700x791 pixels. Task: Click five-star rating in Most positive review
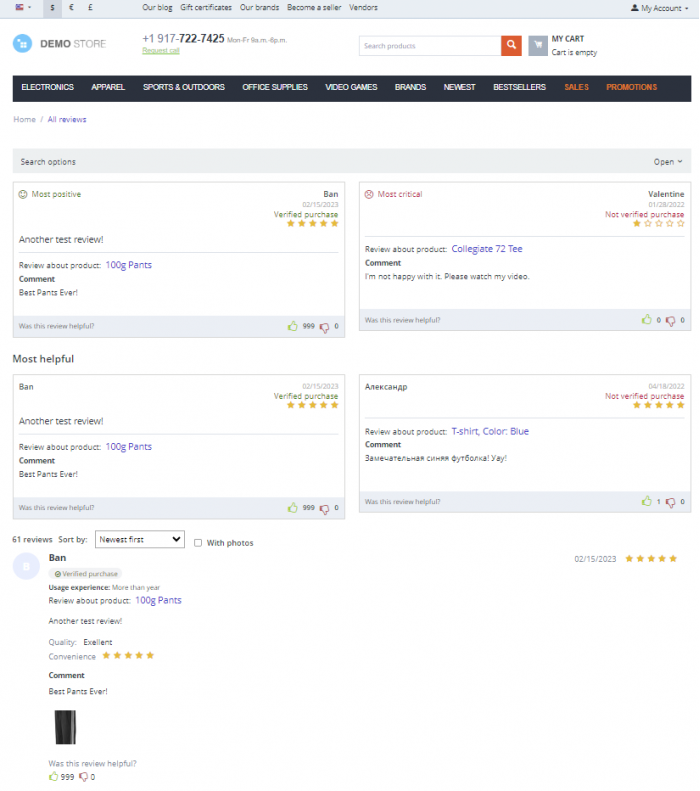coord(313,223)
